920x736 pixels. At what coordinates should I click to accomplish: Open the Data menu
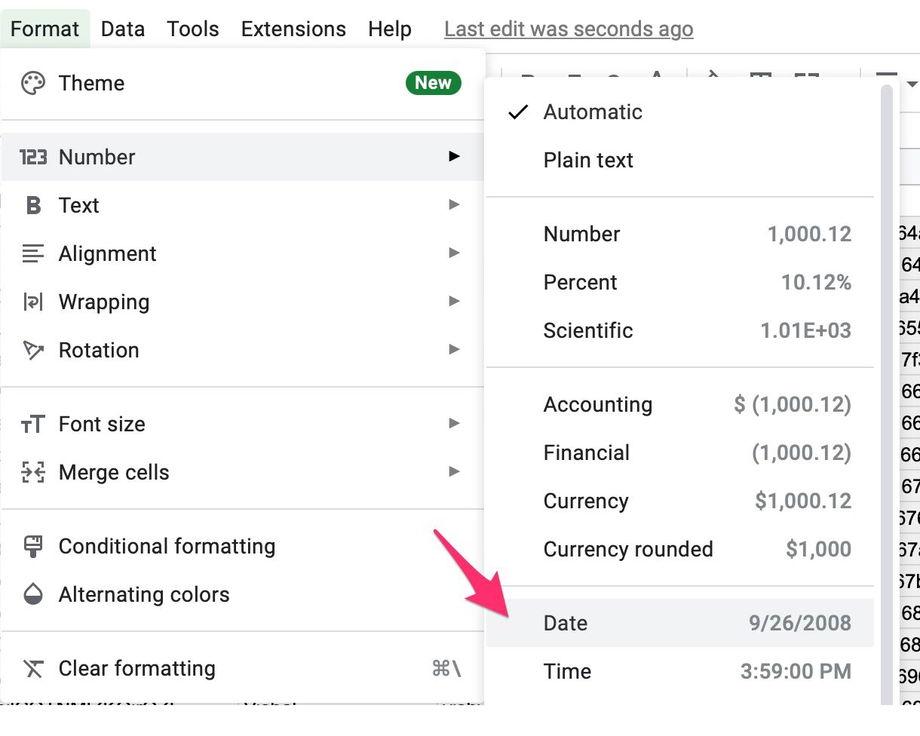[123, 29]
